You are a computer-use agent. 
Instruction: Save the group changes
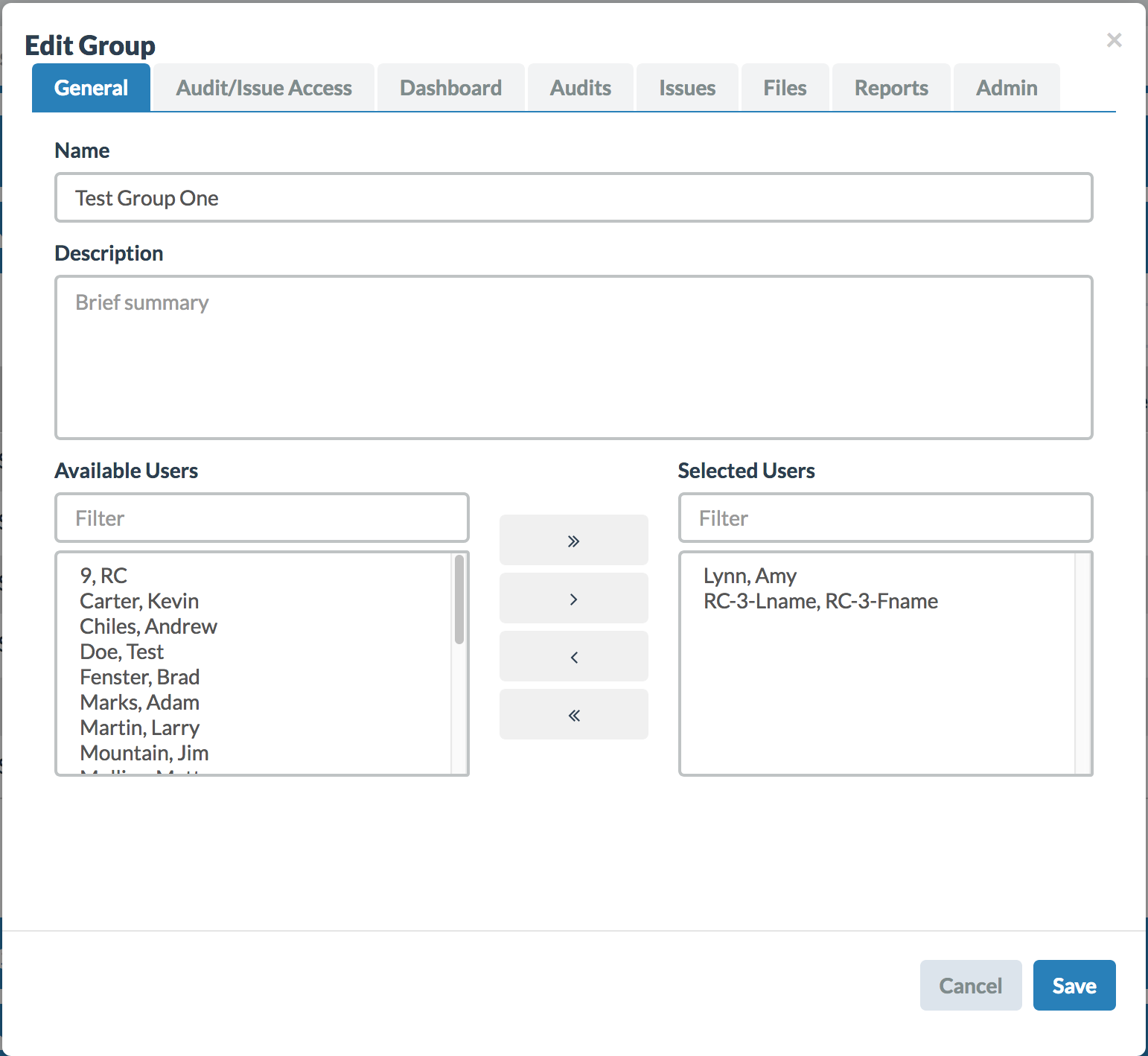click(1074, 985)
